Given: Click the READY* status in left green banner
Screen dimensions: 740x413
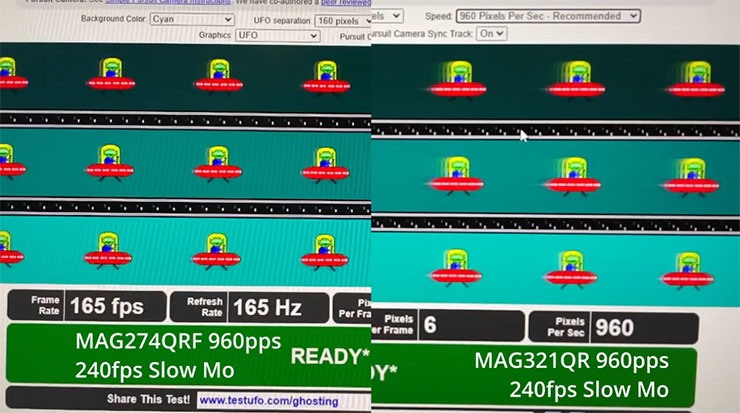Looking at the screenshot, I should point(330,356).
